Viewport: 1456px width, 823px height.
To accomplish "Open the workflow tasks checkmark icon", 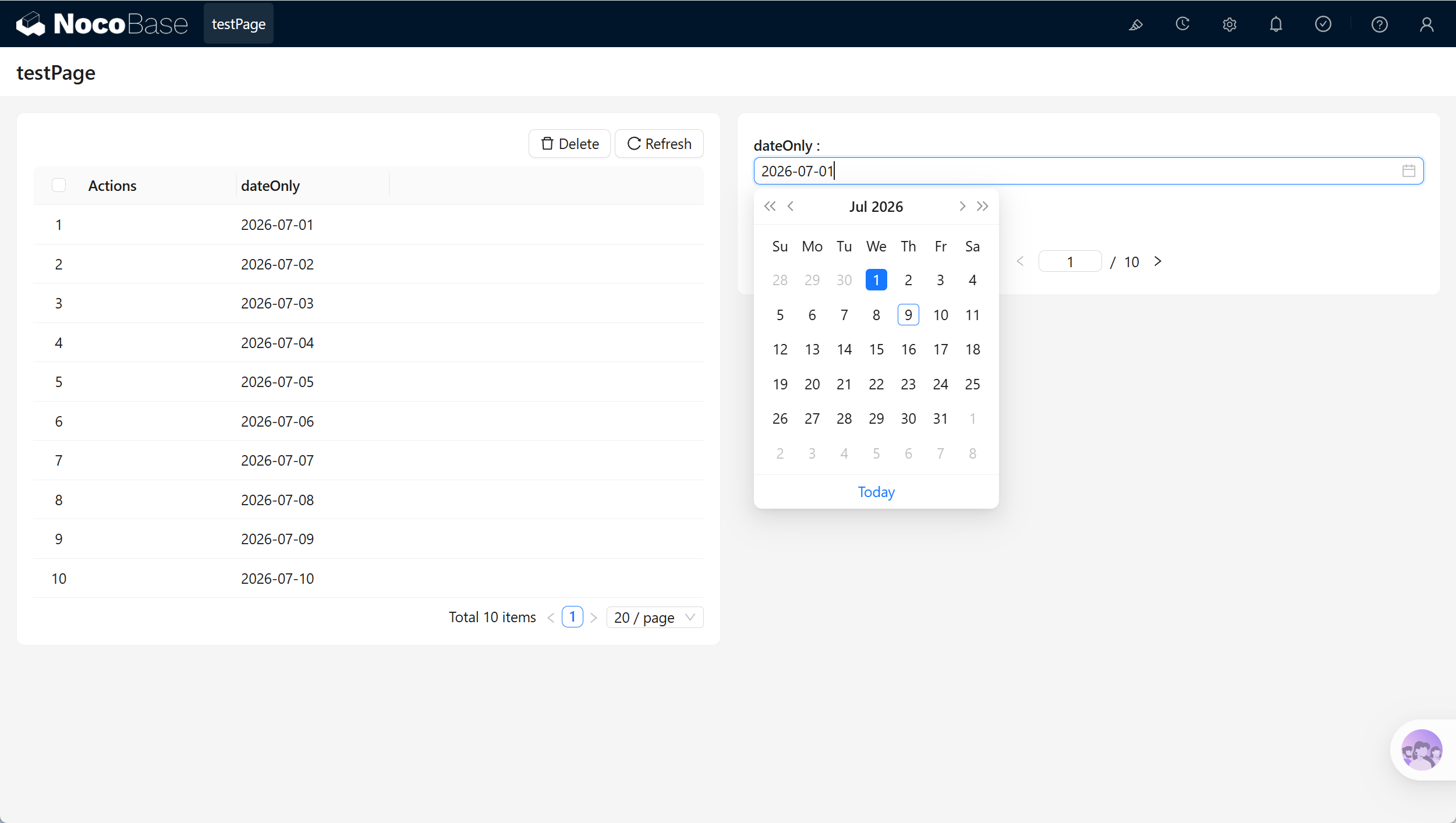I will tap(1323, 24).
